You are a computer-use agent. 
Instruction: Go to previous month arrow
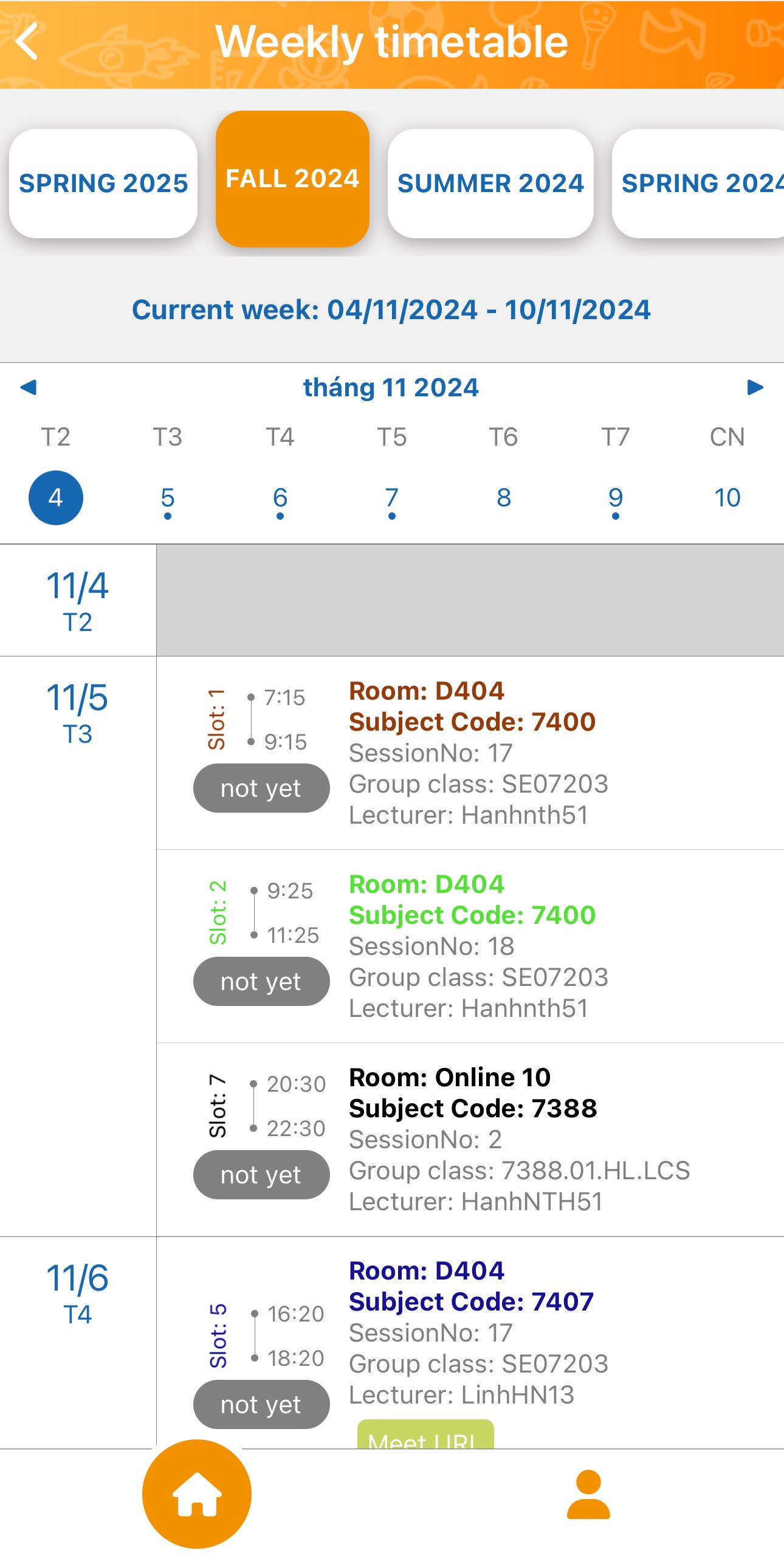pyautogui.click(x=29, y=387)
